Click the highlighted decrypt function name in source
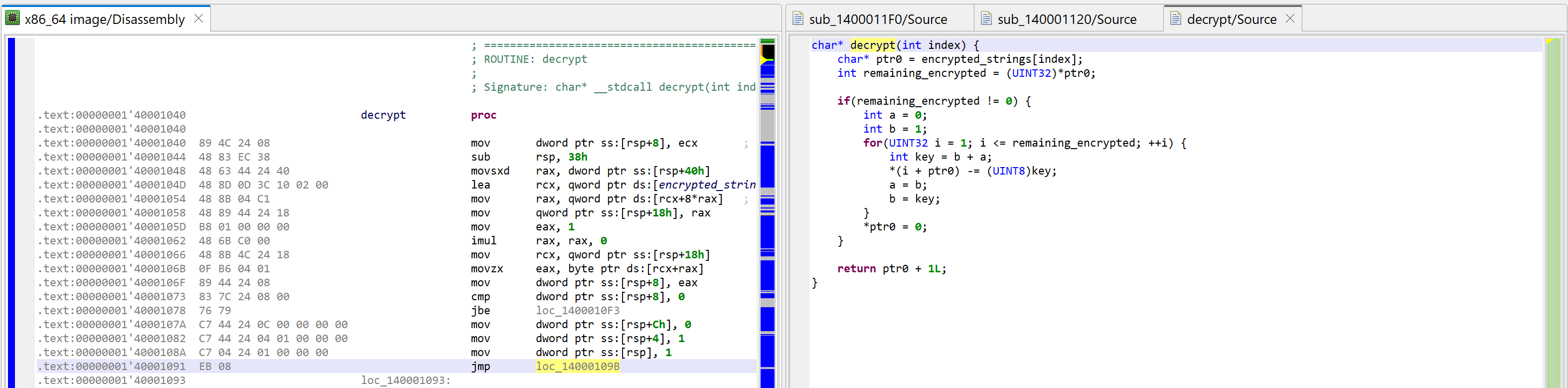The image size is (1568, 388). [873, 45]
